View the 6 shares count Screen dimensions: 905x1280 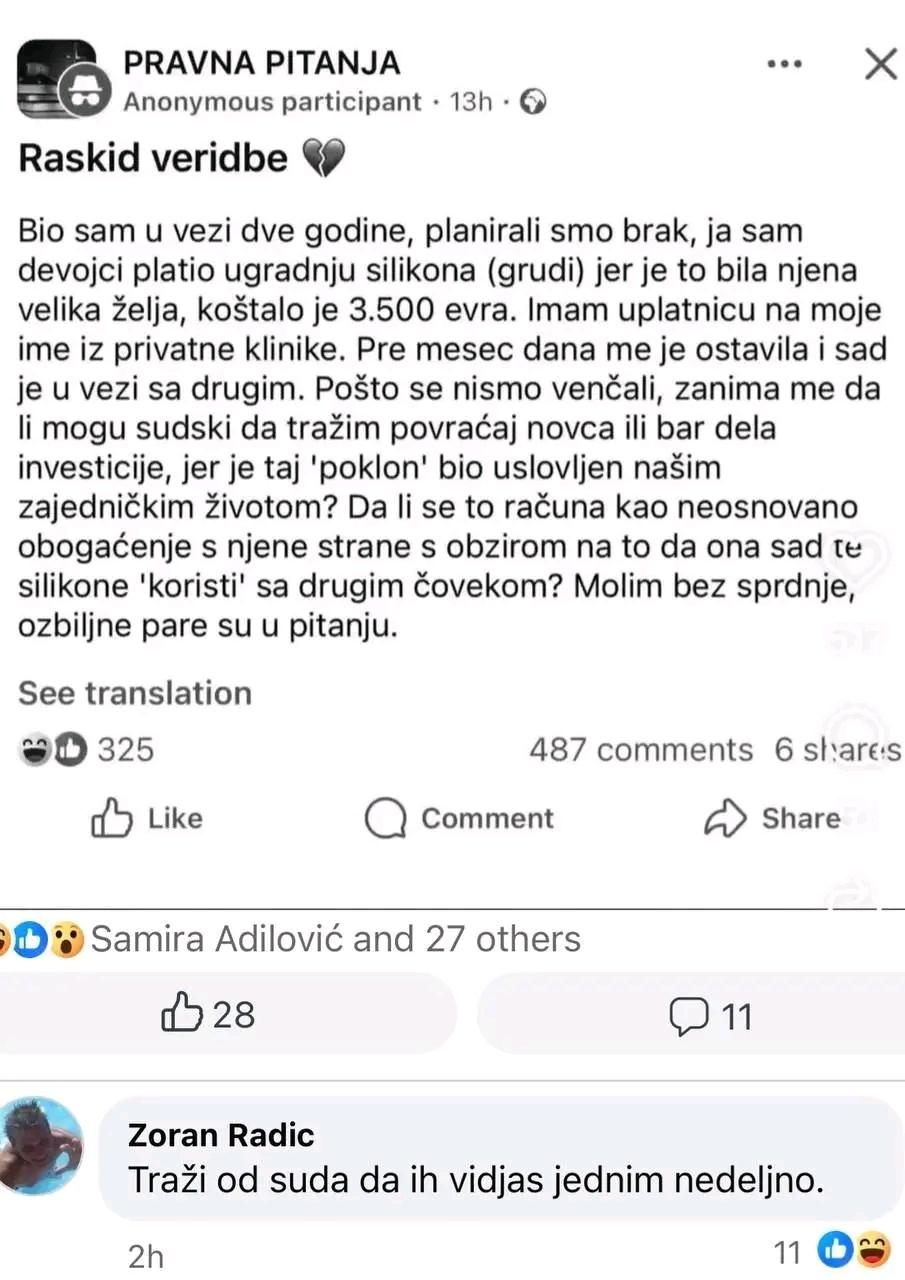coord(838,750)
